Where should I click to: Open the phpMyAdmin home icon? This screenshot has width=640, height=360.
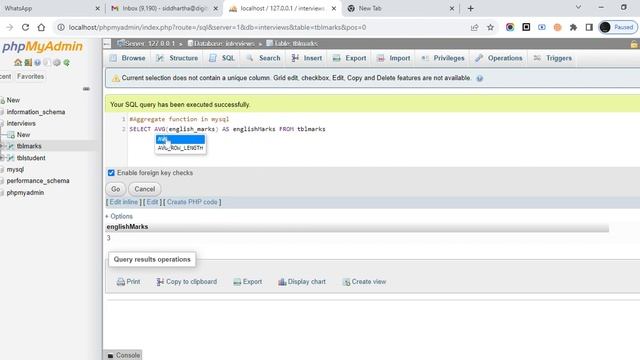point(18,62)
